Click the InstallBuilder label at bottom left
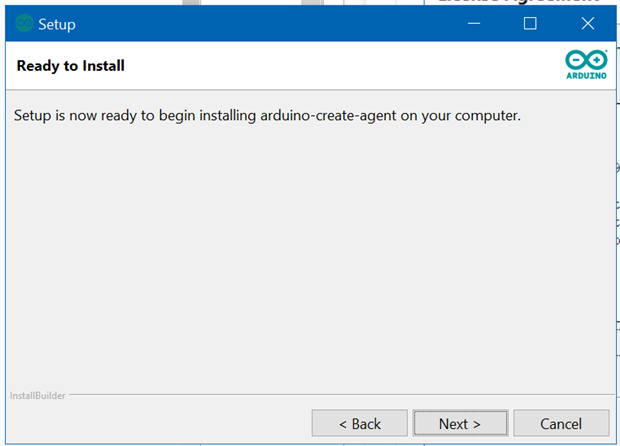Viewport: 620px width, 446px height. 36,395
